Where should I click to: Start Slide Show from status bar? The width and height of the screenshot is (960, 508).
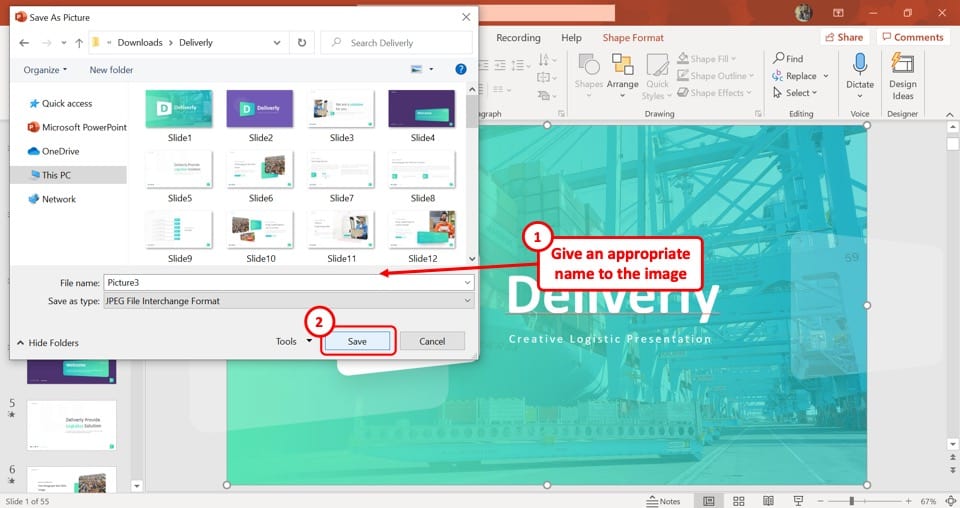[798, 501]
